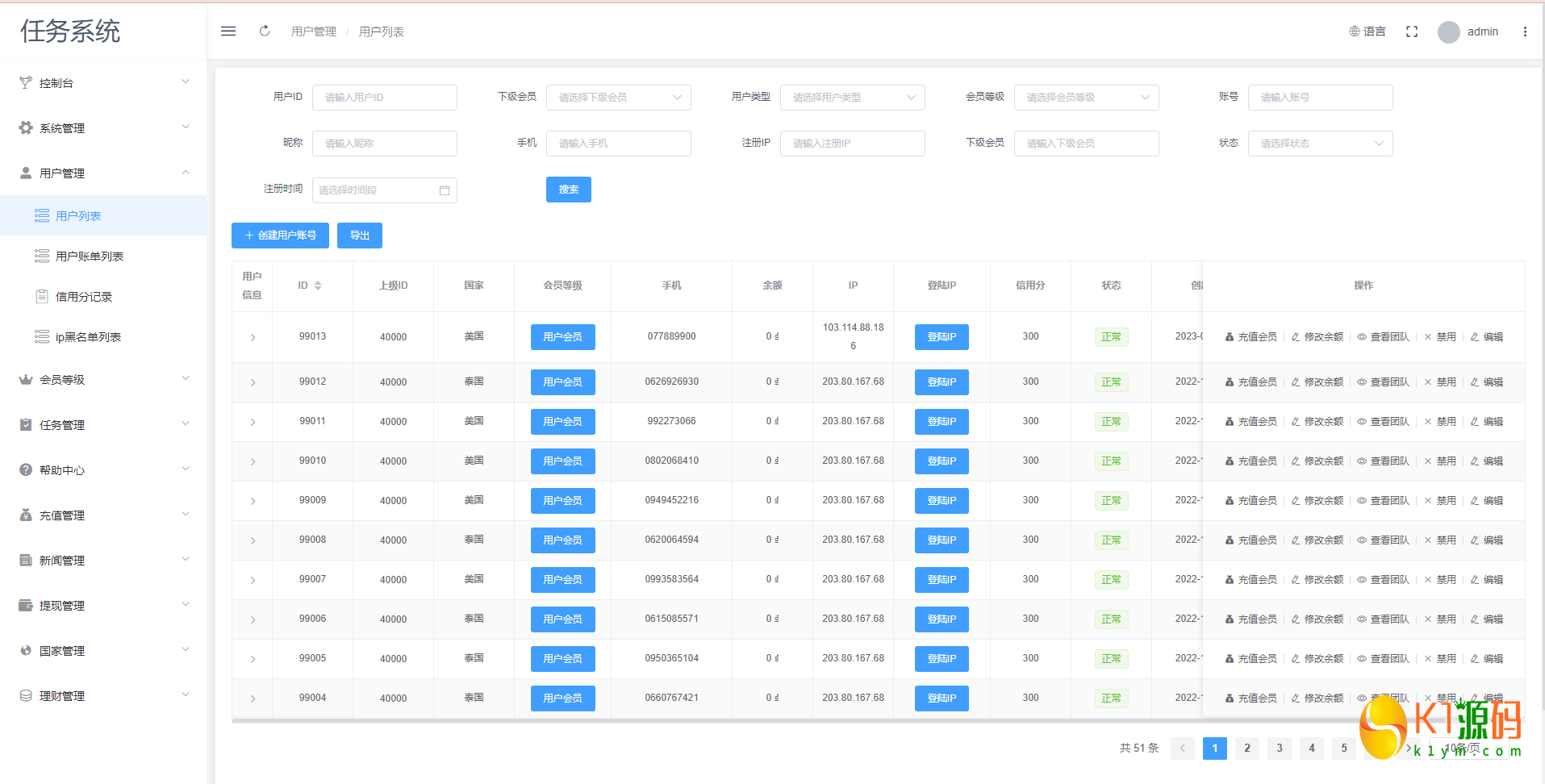Open the 状态 dropdown filter

(x=1320, y=144)
